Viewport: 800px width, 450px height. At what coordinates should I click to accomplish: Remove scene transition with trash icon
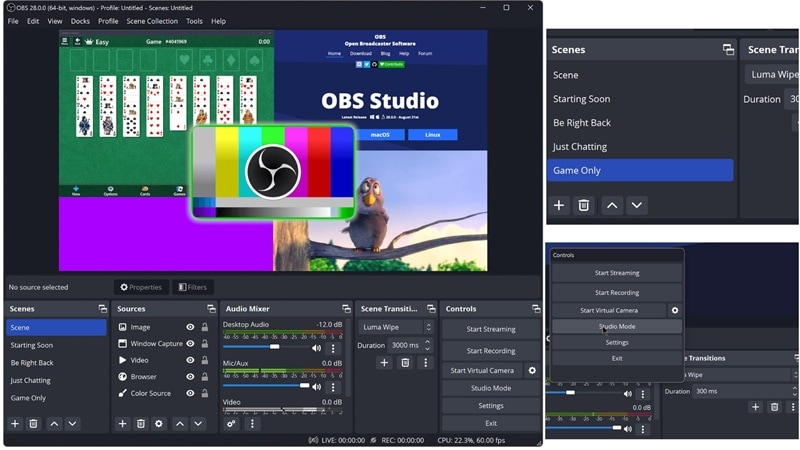[405, 362]
